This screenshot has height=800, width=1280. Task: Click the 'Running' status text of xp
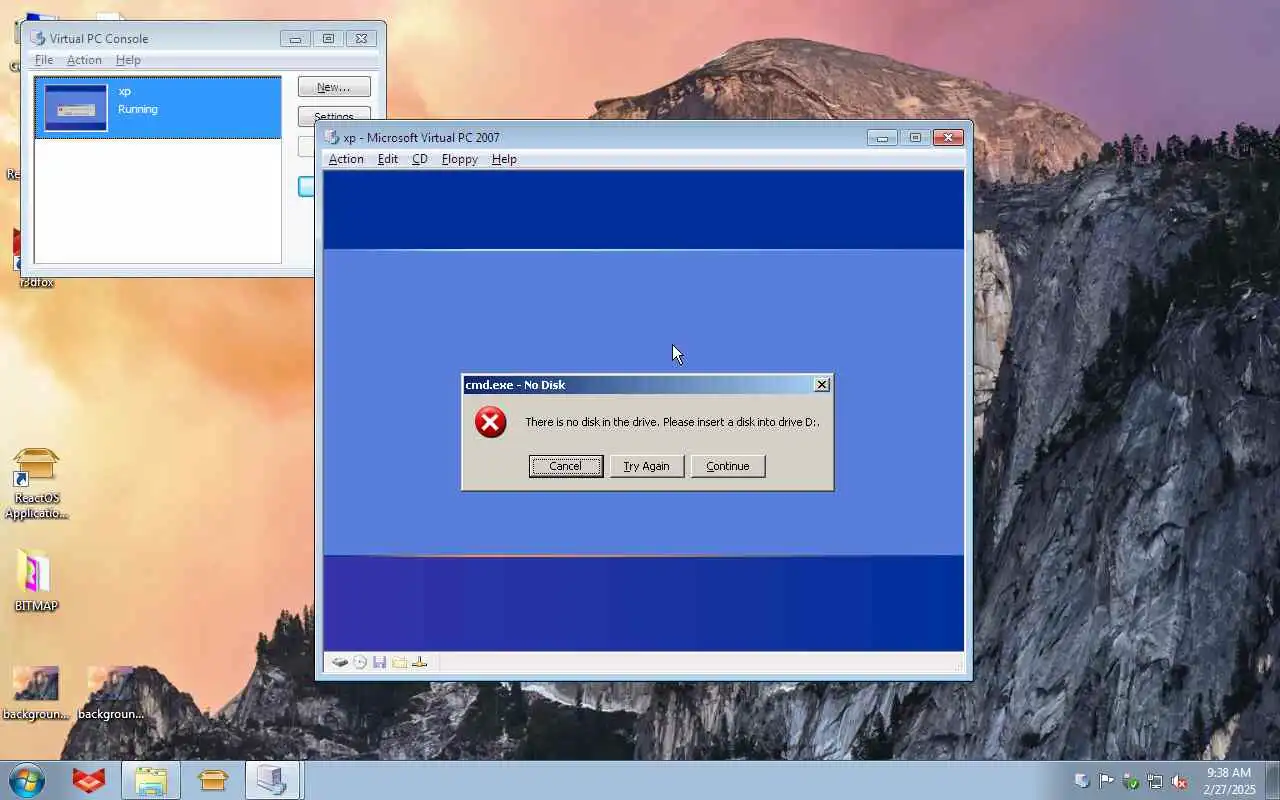[138, 109]
